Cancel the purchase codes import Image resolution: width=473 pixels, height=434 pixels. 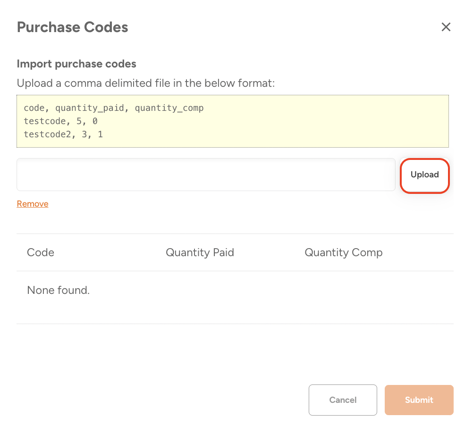(x=343, y=400)
